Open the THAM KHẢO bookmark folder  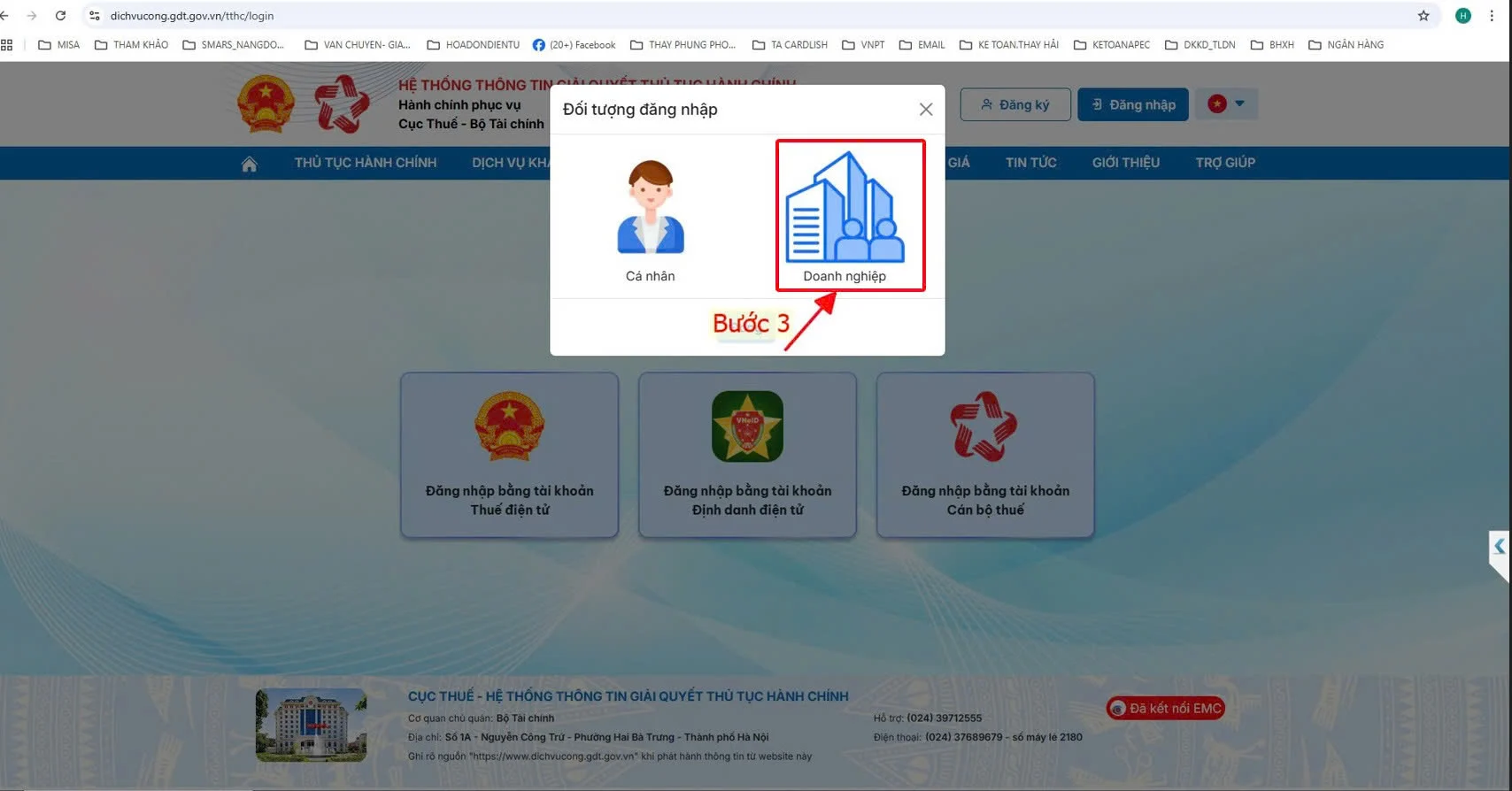(131, 44)
